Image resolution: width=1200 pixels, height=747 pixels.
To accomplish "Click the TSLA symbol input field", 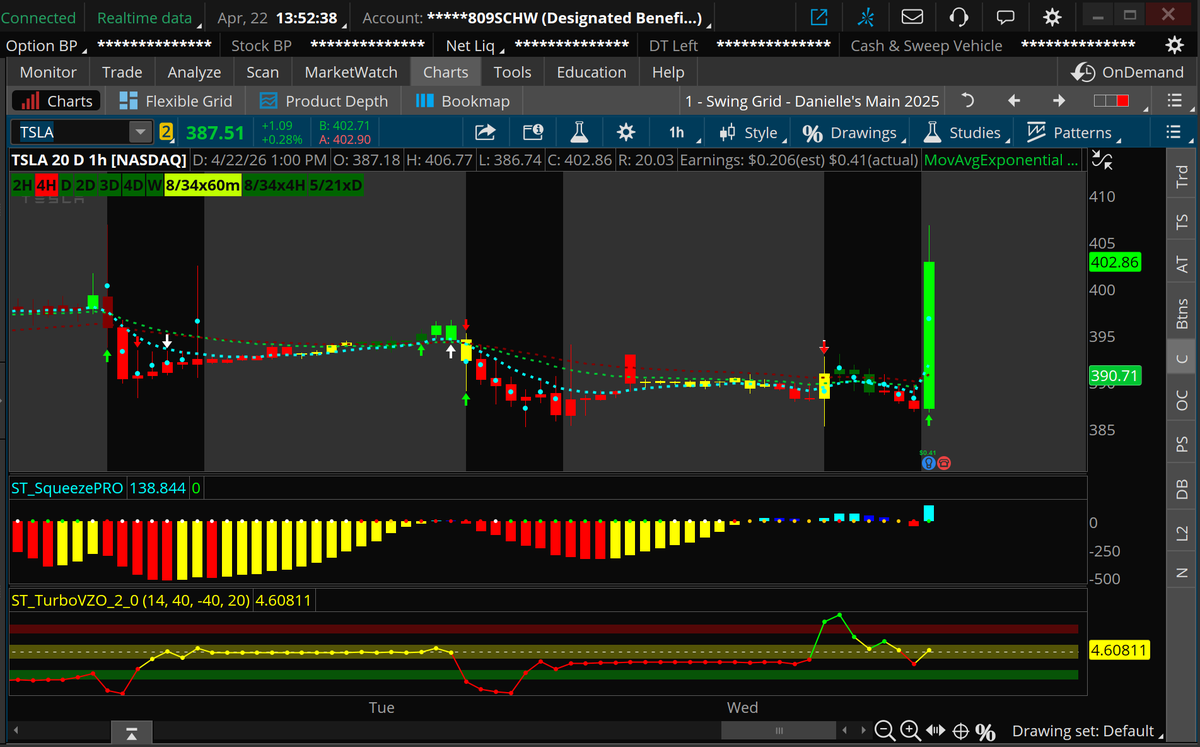I will [70, 132].
